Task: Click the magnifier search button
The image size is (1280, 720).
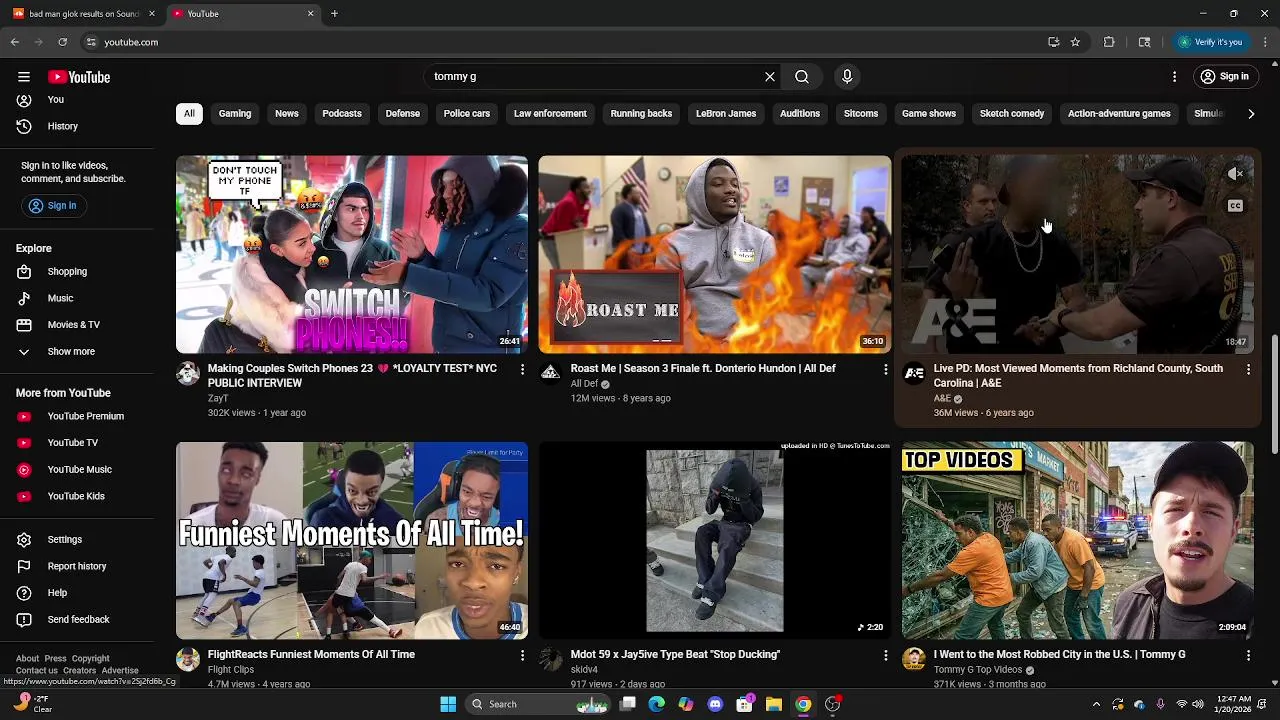Action: [802, 77]
